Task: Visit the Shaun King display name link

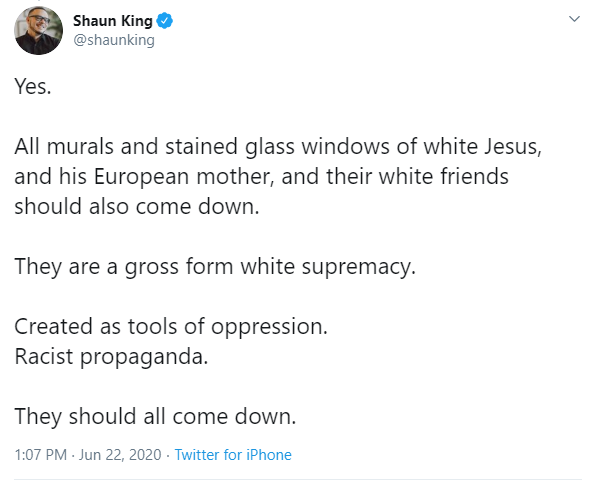Action: (x=113, y=21)
